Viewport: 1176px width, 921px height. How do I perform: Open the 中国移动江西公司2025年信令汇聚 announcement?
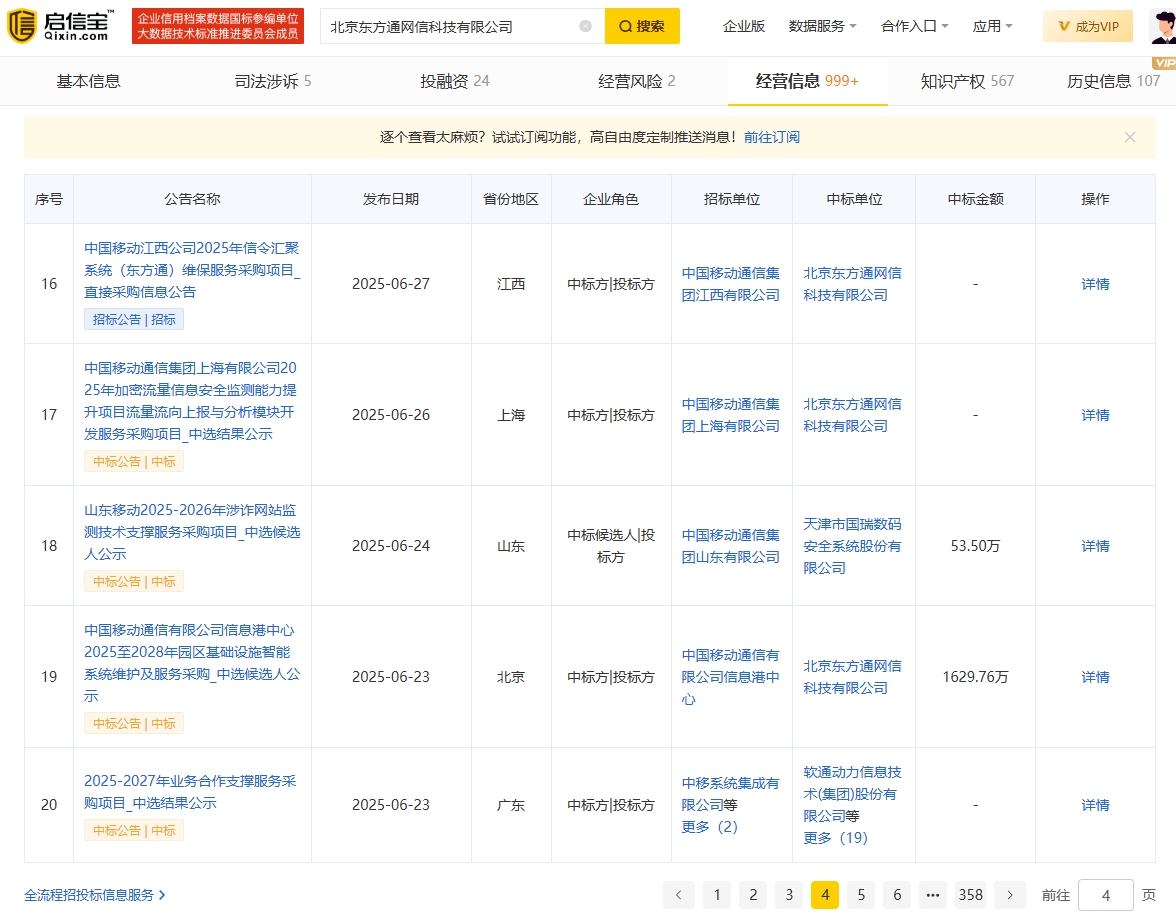(x=192, y=269)
